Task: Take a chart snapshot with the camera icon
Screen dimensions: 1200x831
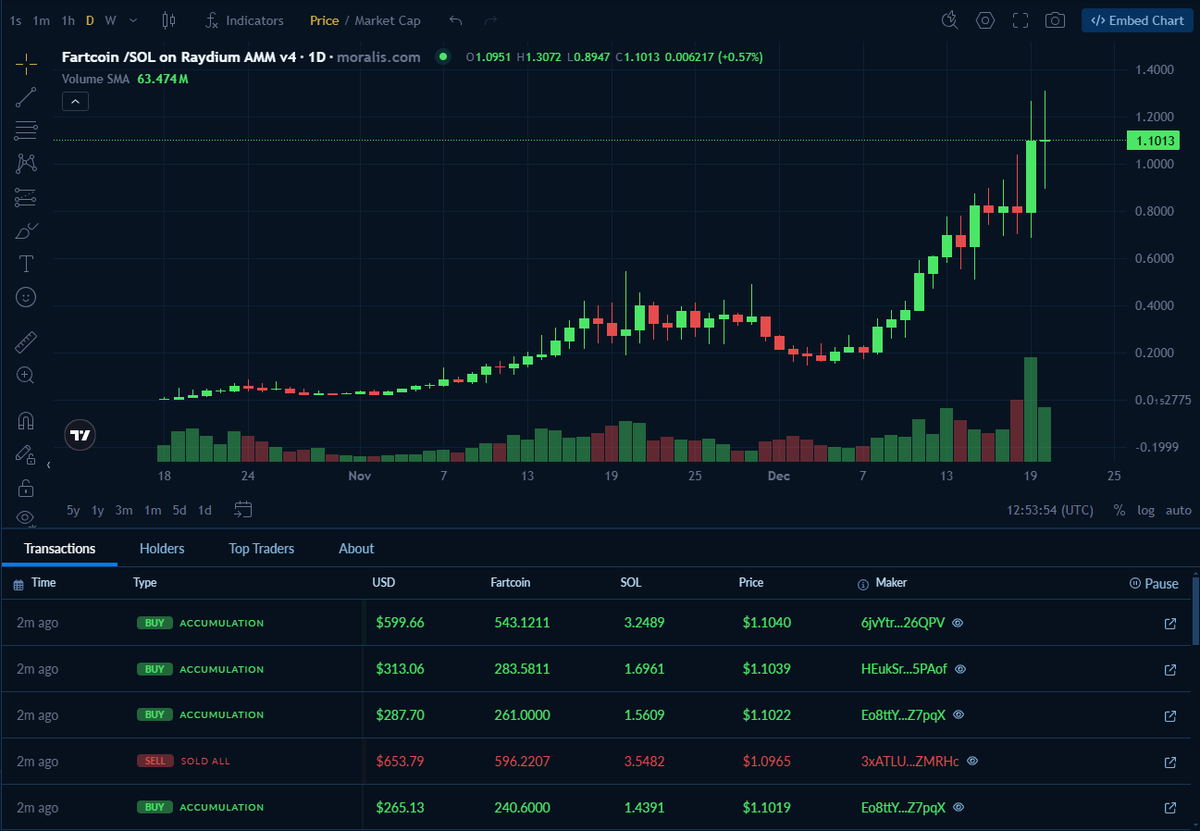Action: point(1054,19)
